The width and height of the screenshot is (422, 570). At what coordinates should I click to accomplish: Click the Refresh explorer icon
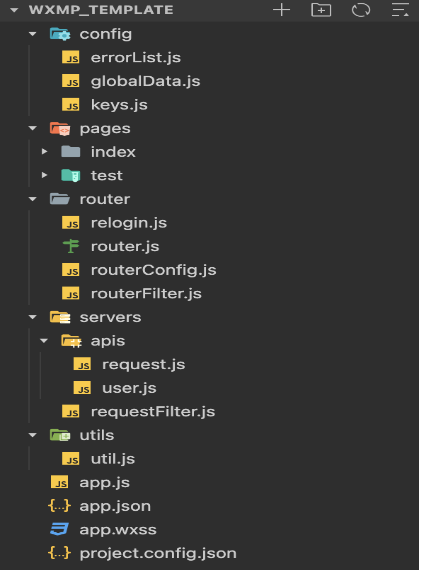[361, 10]
